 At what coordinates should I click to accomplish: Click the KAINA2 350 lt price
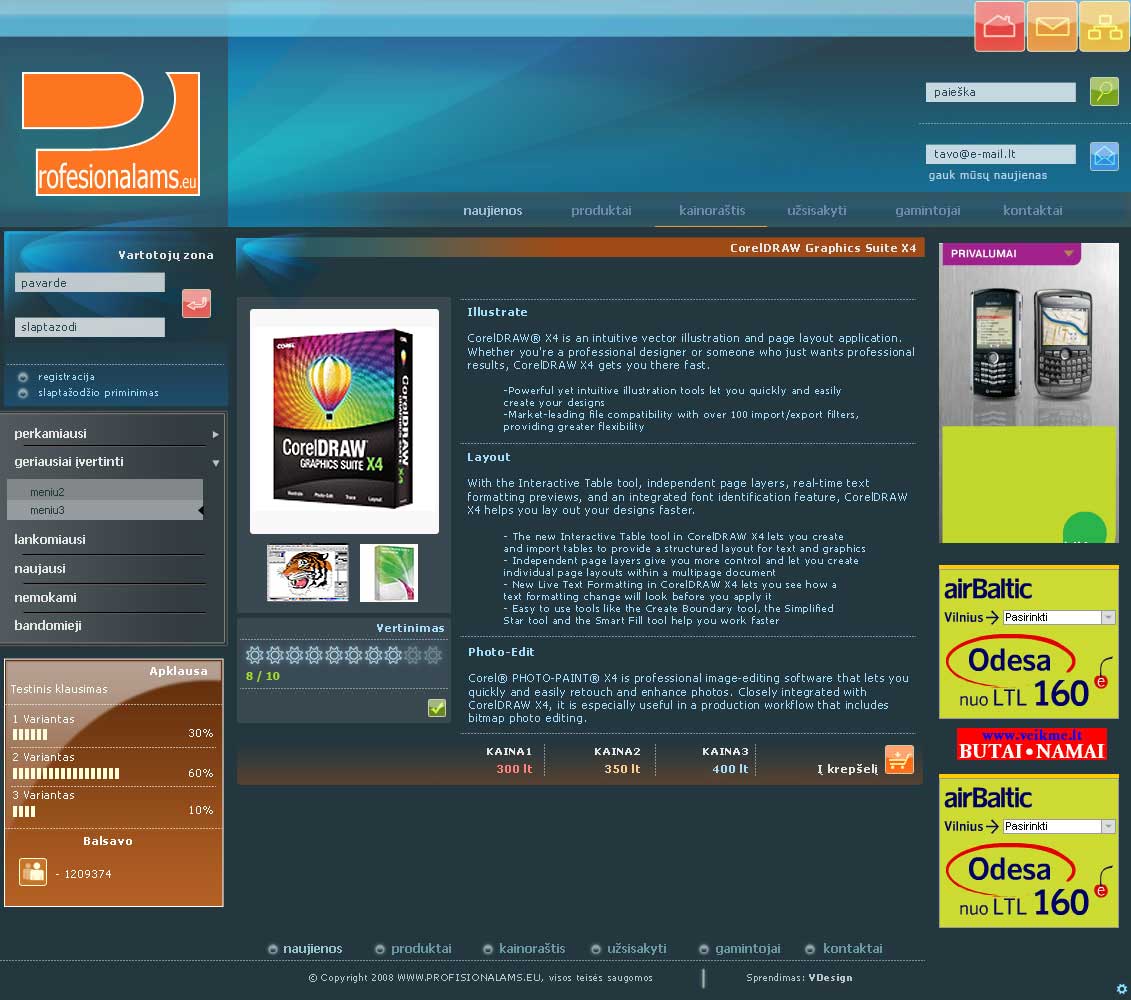pyautogui.click(x=622, y=769)
